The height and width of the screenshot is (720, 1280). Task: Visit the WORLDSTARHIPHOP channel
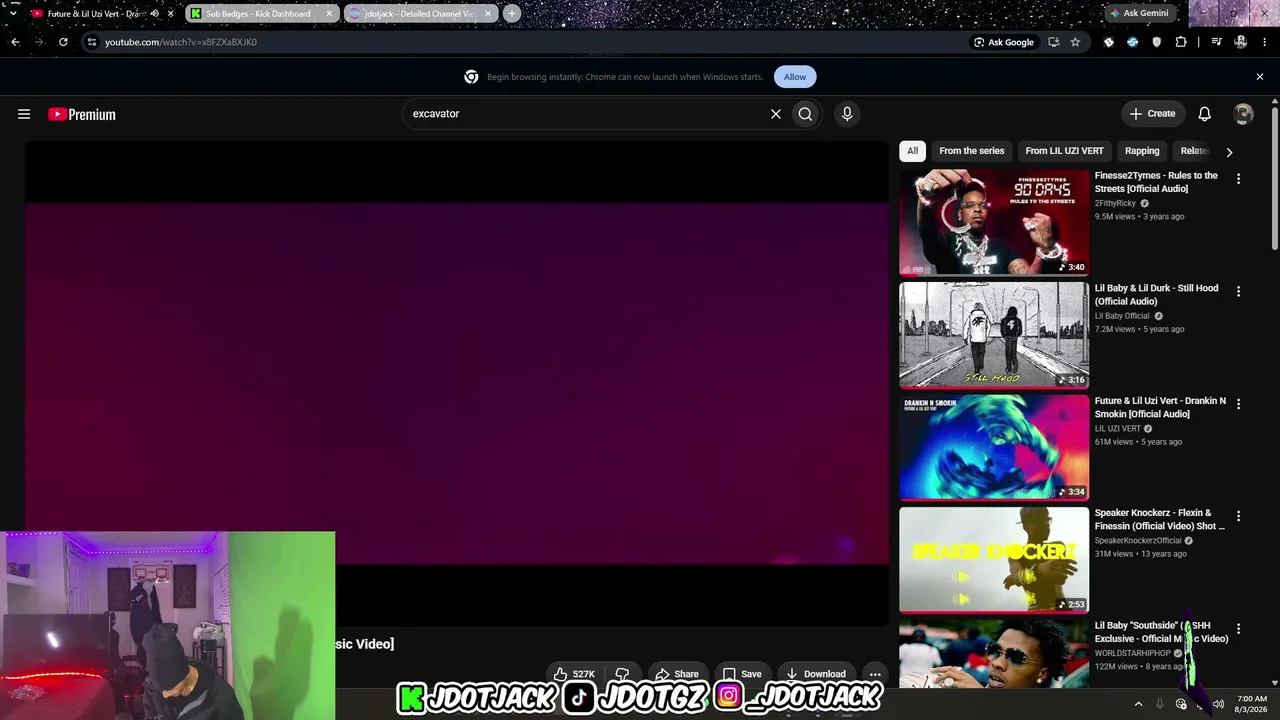pyautogui.click(x=1132, y=654)
